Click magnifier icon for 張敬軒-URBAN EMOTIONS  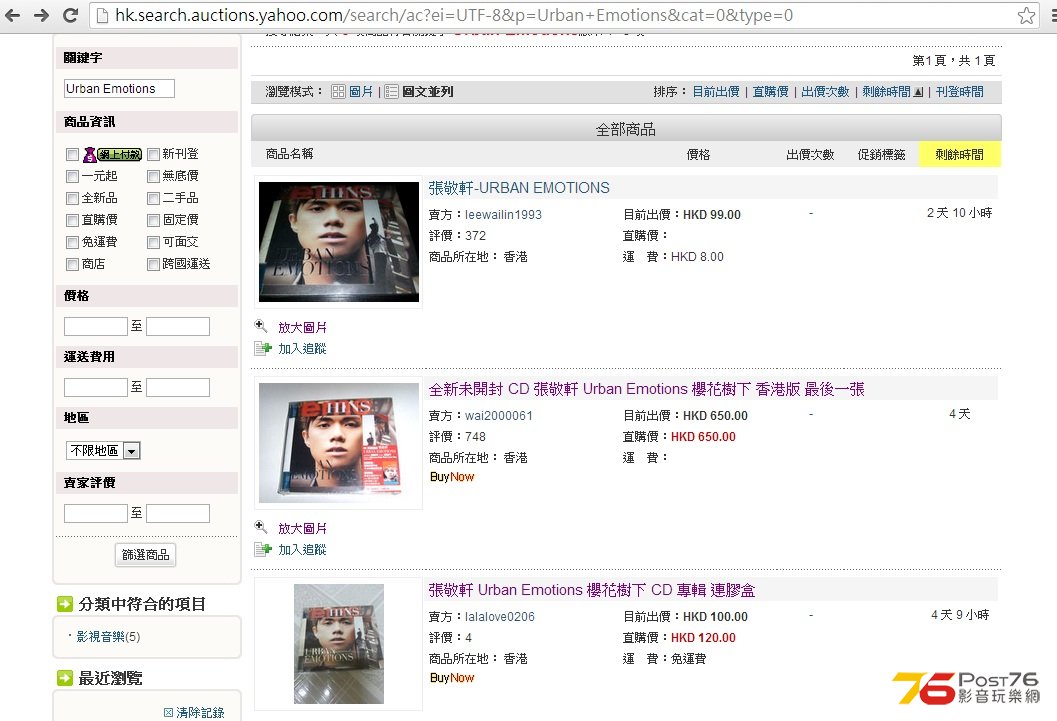tap(261, 326)
